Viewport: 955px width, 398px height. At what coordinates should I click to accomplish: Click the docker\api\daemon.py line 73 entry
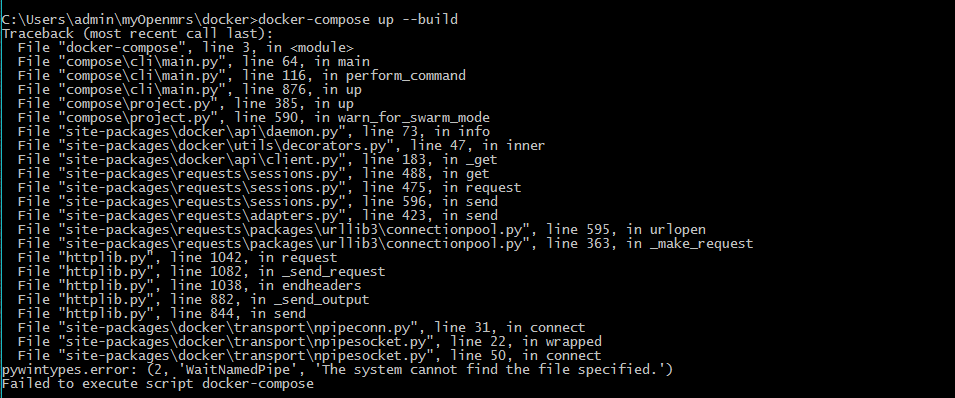pos(253,132)
